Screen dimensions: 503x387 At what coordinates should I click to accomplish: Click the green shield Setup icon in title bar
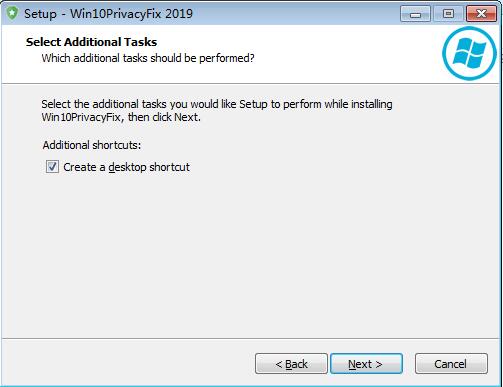tap(12, 14)
